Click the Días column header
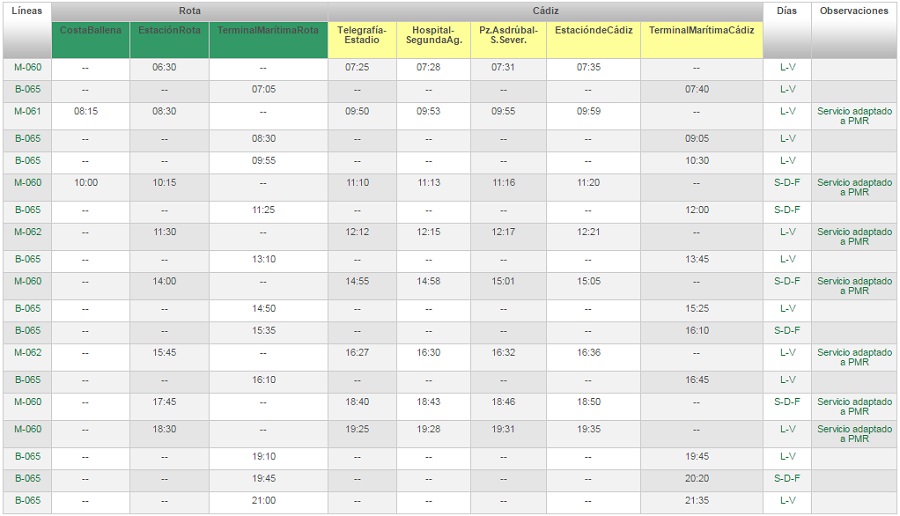Screen dimensions: 900x516 pos(787,11)
